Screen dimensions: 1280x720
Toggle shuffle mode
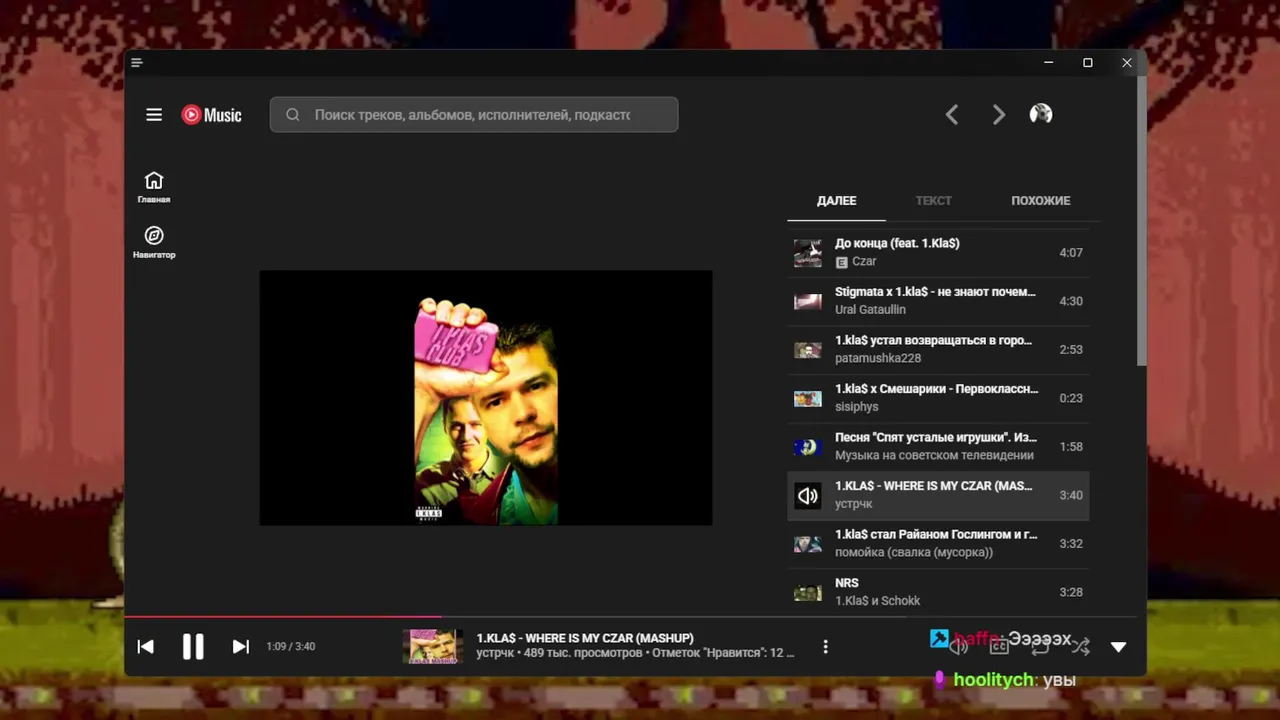tap(1081, 647)
